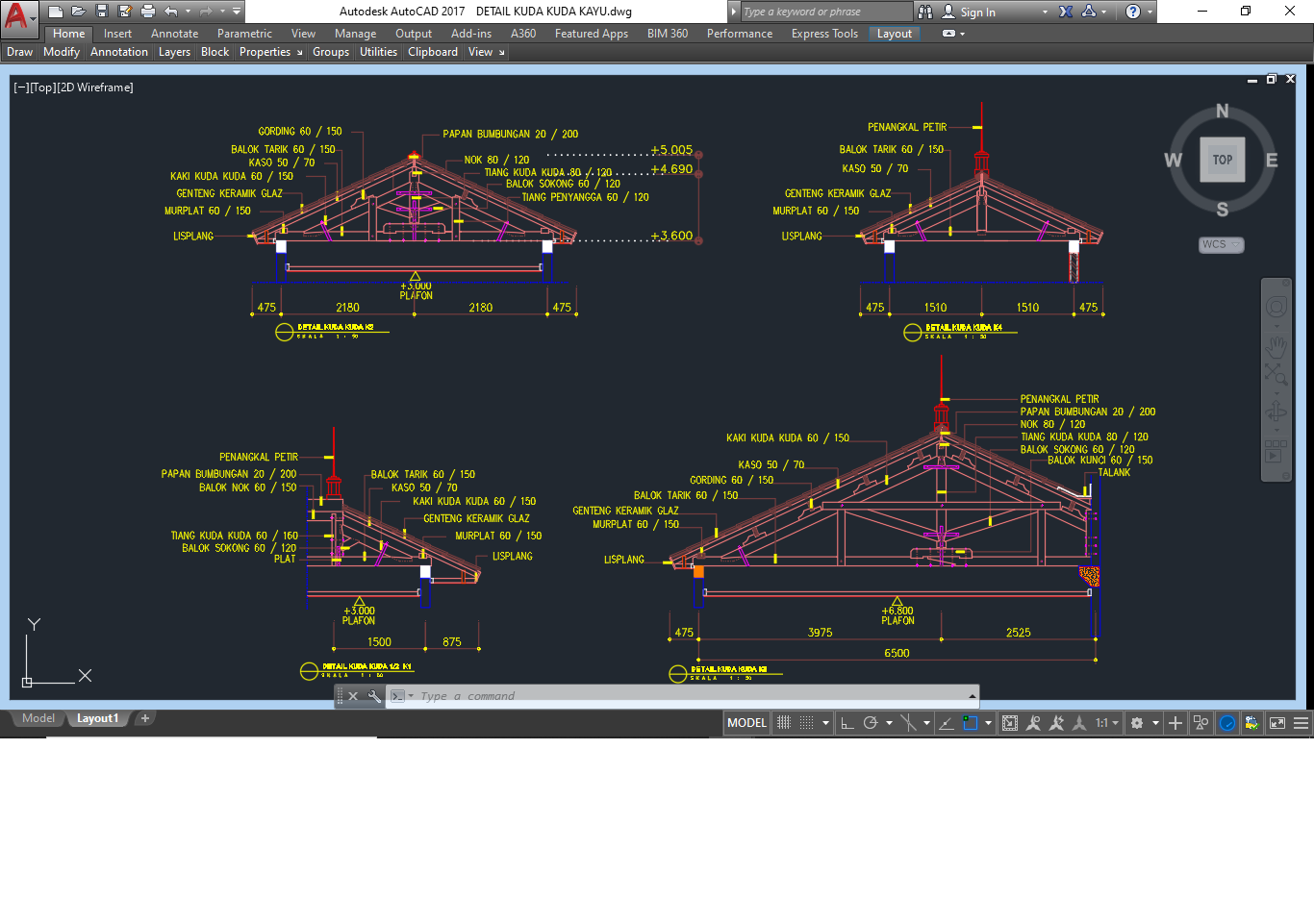The image size is (1314, 924).
Task: Toggle Snap Mode dotted grid in status bar
Action: pos(808,723)
